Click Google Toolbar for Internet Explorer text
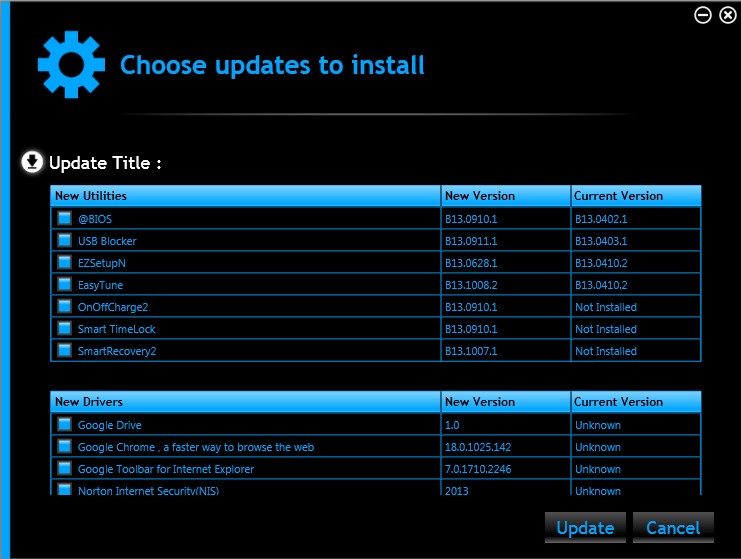Image resolution: width=741 pixels, height=559 pixels. point(166,469)
